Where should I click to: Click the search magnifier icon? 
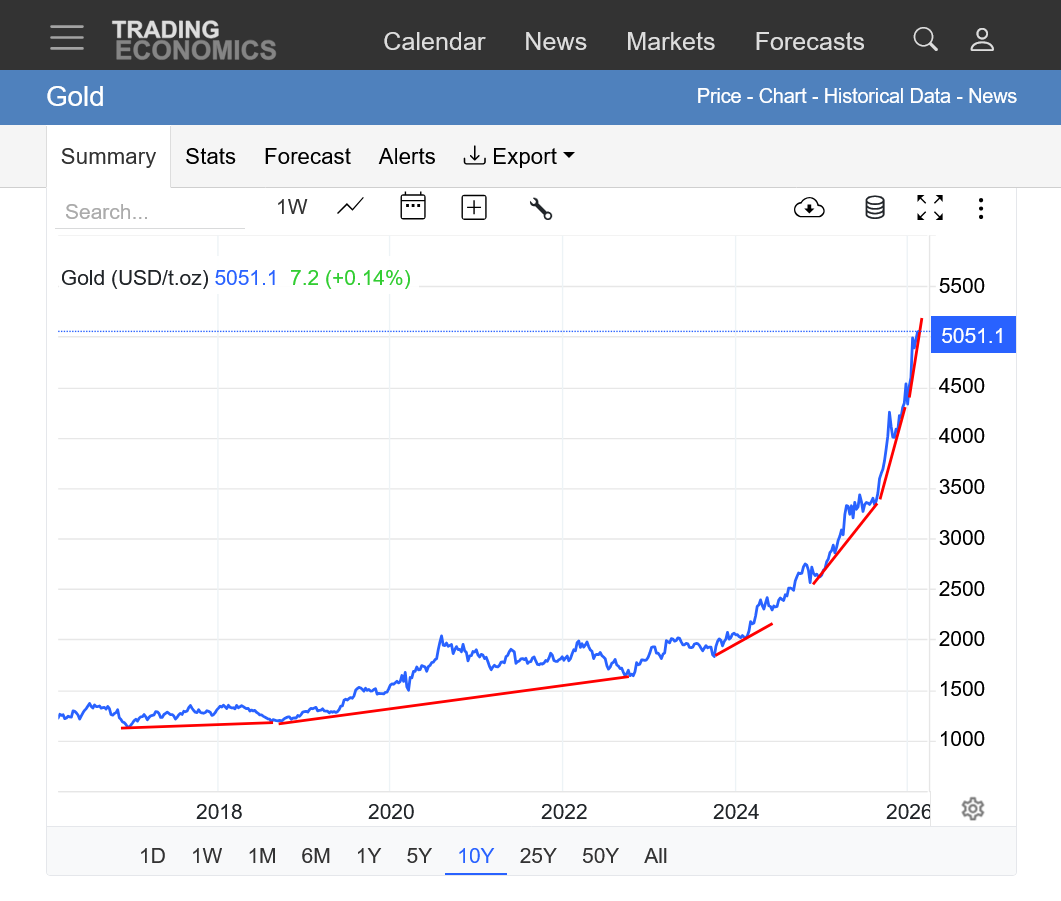point(925,40)
